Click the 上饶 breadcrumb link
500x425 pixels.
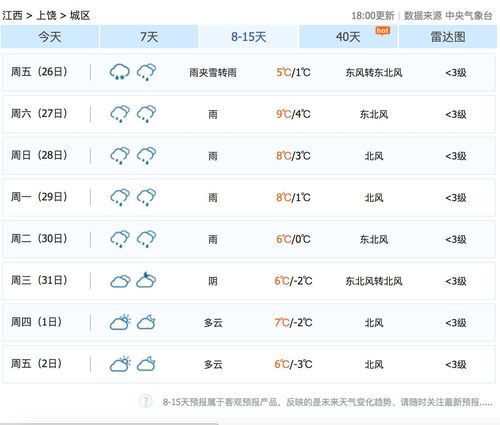point(46,15)
